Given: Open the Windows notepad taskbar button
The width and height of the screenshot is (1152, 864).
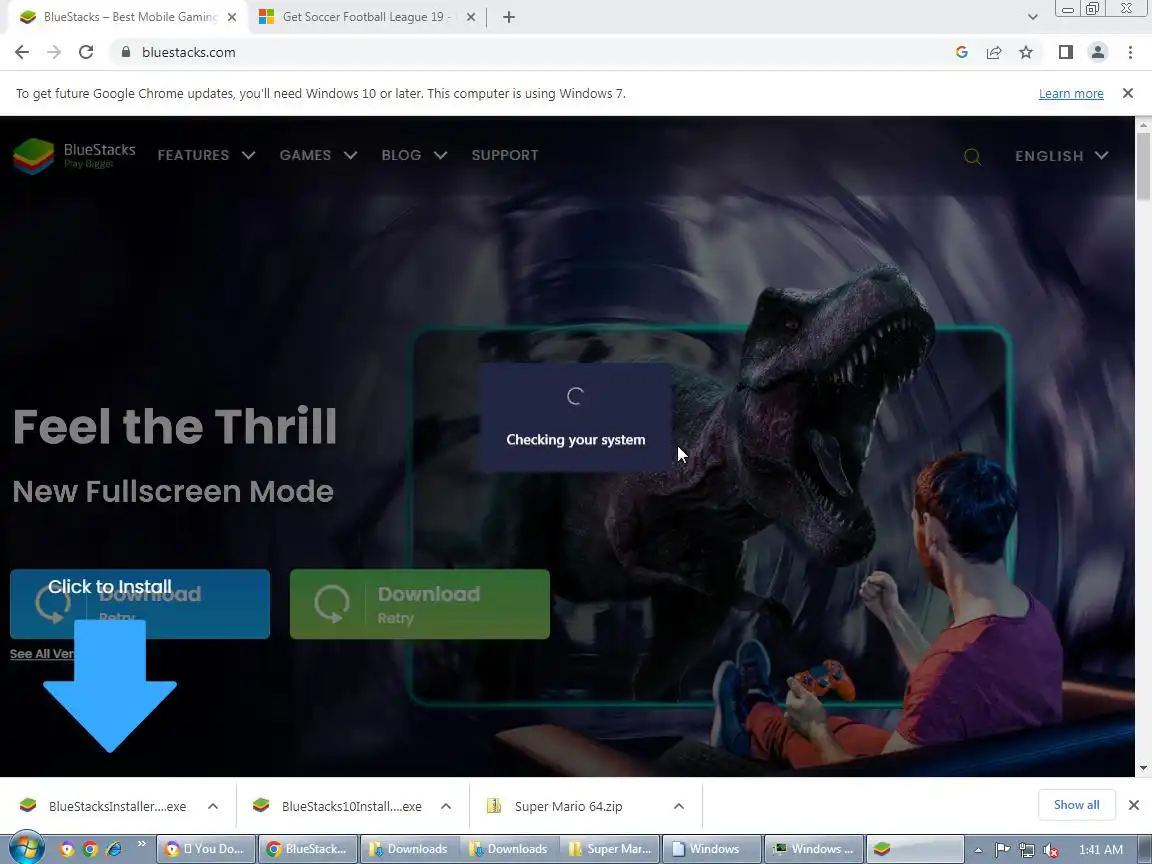Looking at the screenshot, I should click(711, 849).
